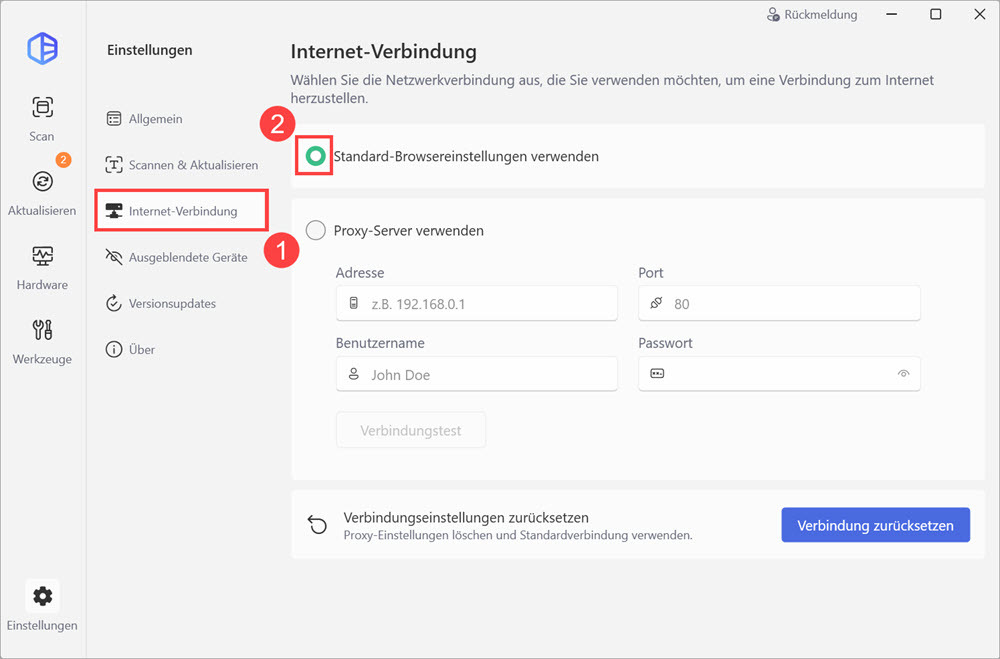Click the Proxy-Einstellungen löschen description text

point(518,535)
